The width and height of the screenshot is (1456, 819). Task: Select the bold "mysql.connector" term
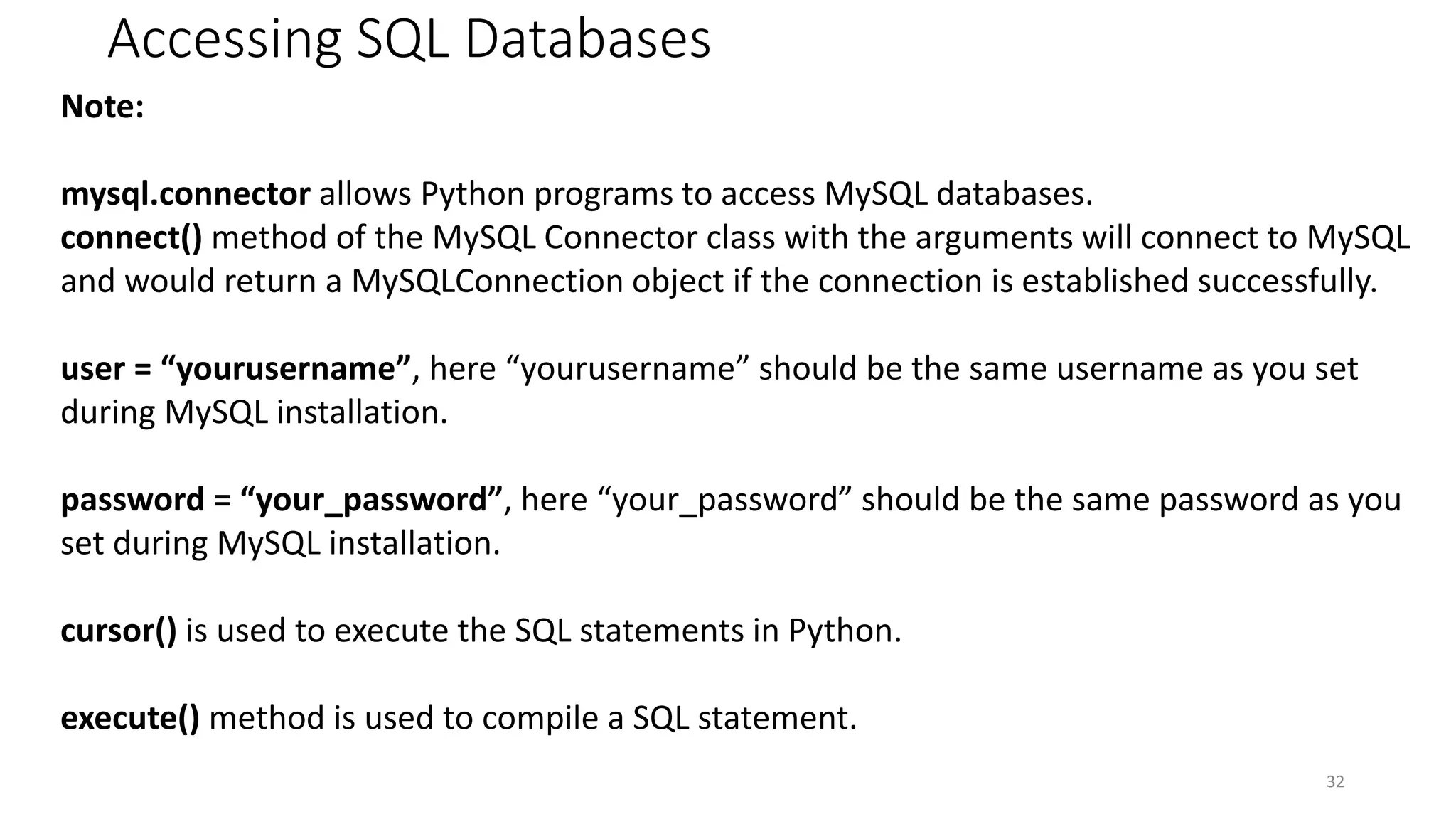[x=186, y=194]
